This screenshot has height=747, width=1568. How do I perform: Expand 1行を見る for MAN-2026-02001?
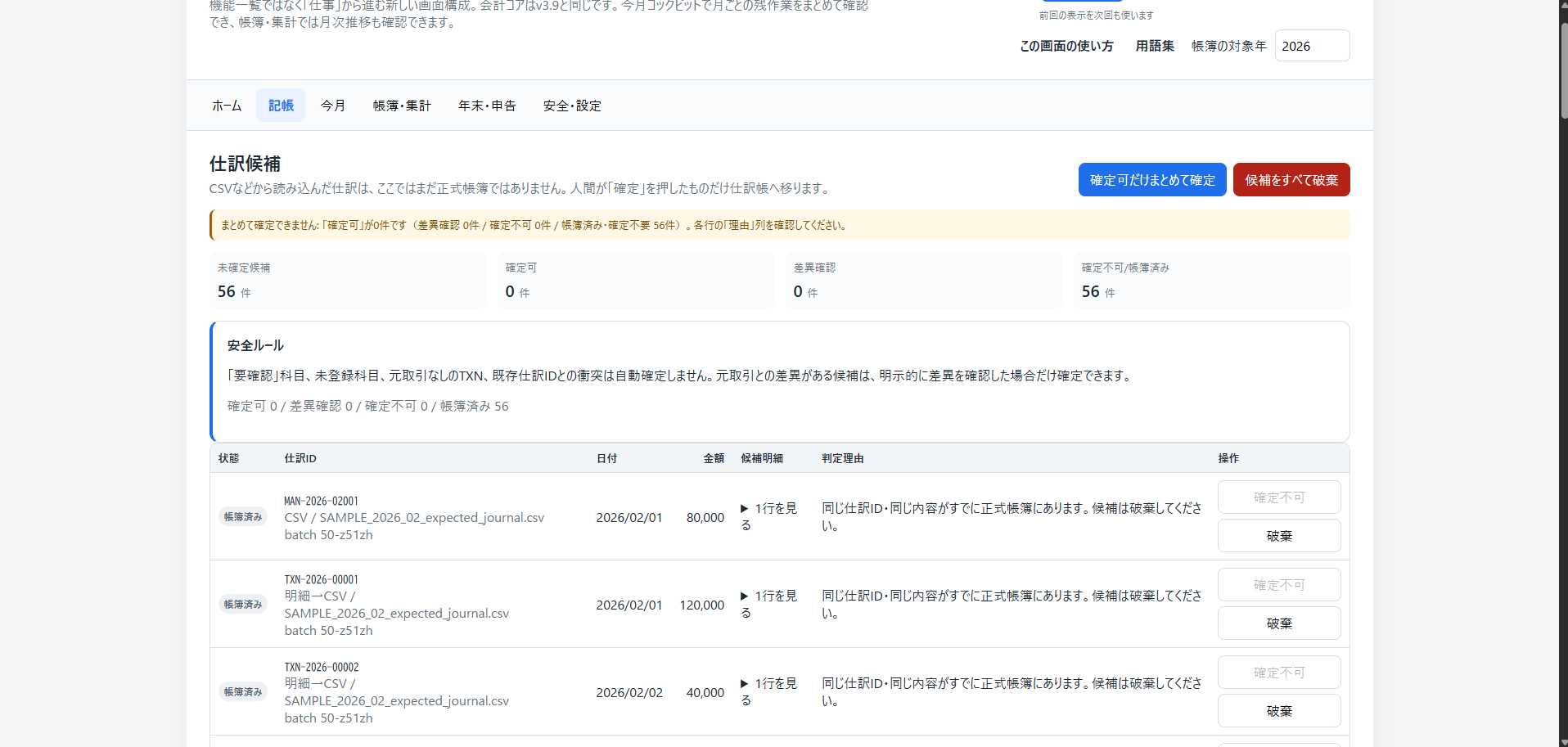click(x=769, y=516)
